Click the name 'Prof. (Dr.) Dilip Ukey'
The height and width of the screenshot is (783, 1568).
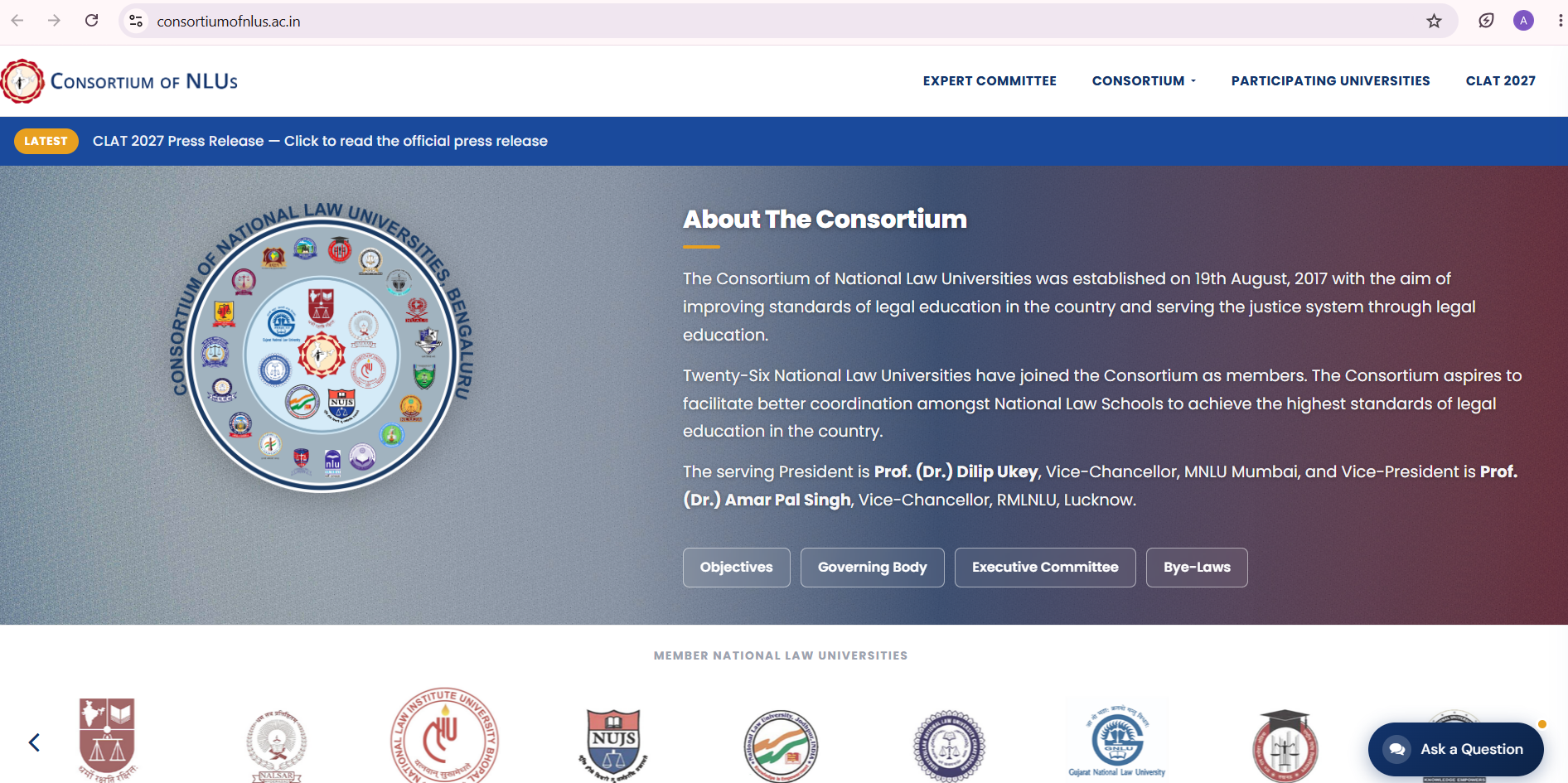click(x=956, y=471)
